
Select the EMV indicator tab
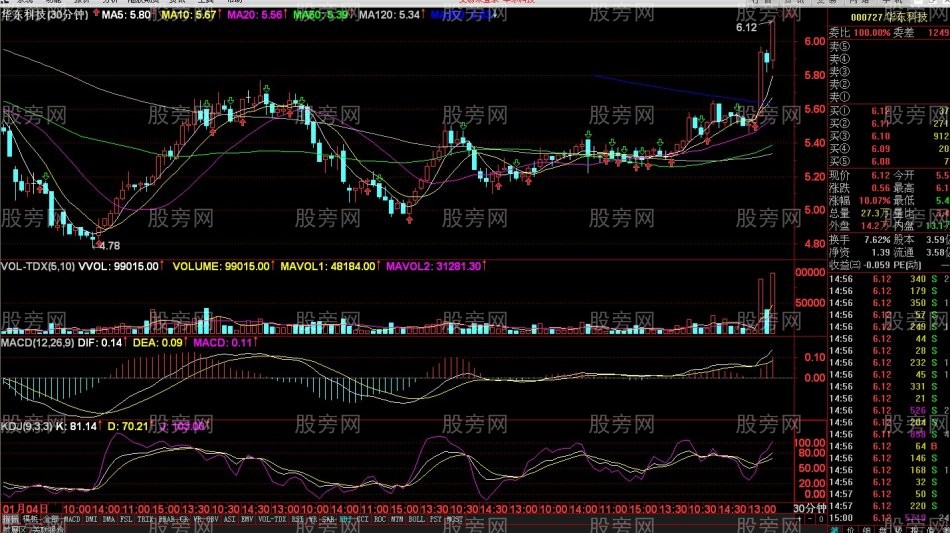click(x=247, y=519)
